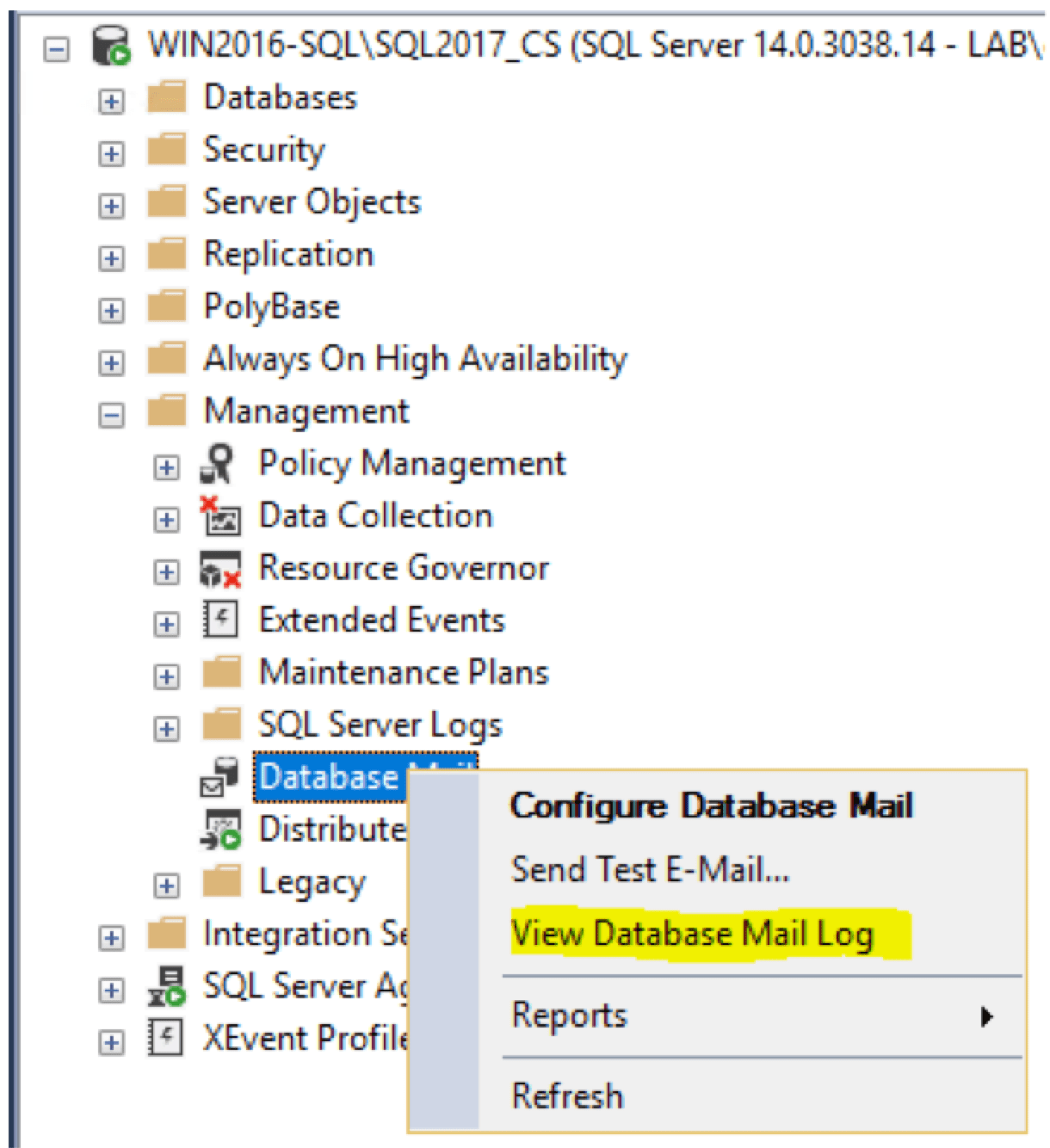Select the Always On High Availability item
This screenshot has height=1148, width=1050.
pos(415,360)
